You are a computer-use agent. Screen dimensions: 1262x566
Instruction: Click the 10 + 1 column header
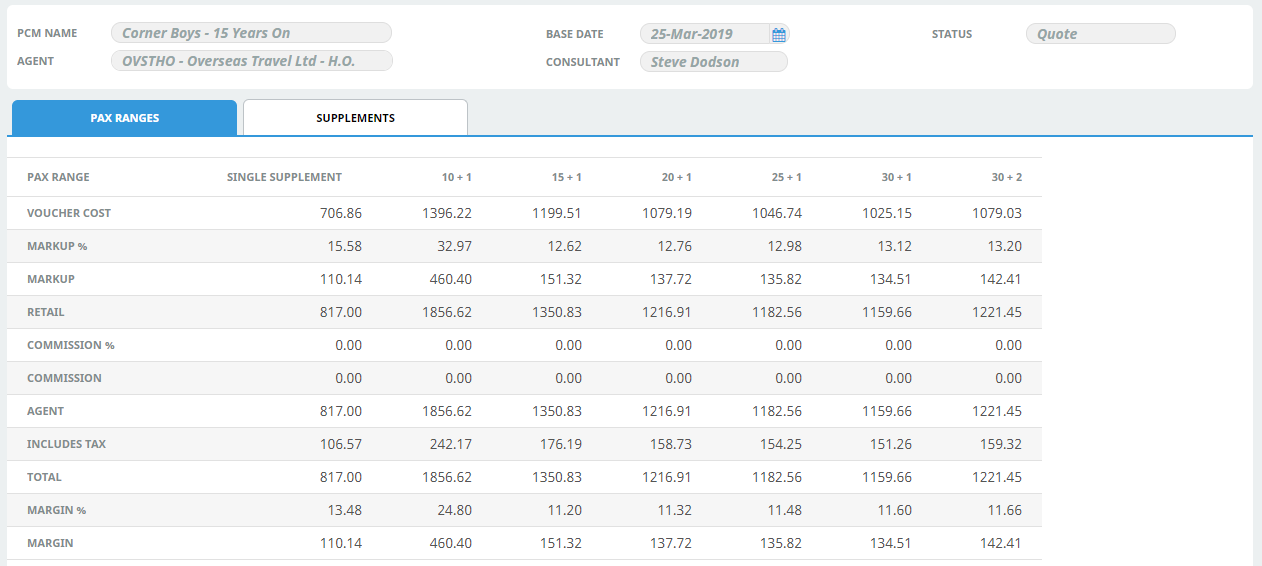click(x=456, y=177)
